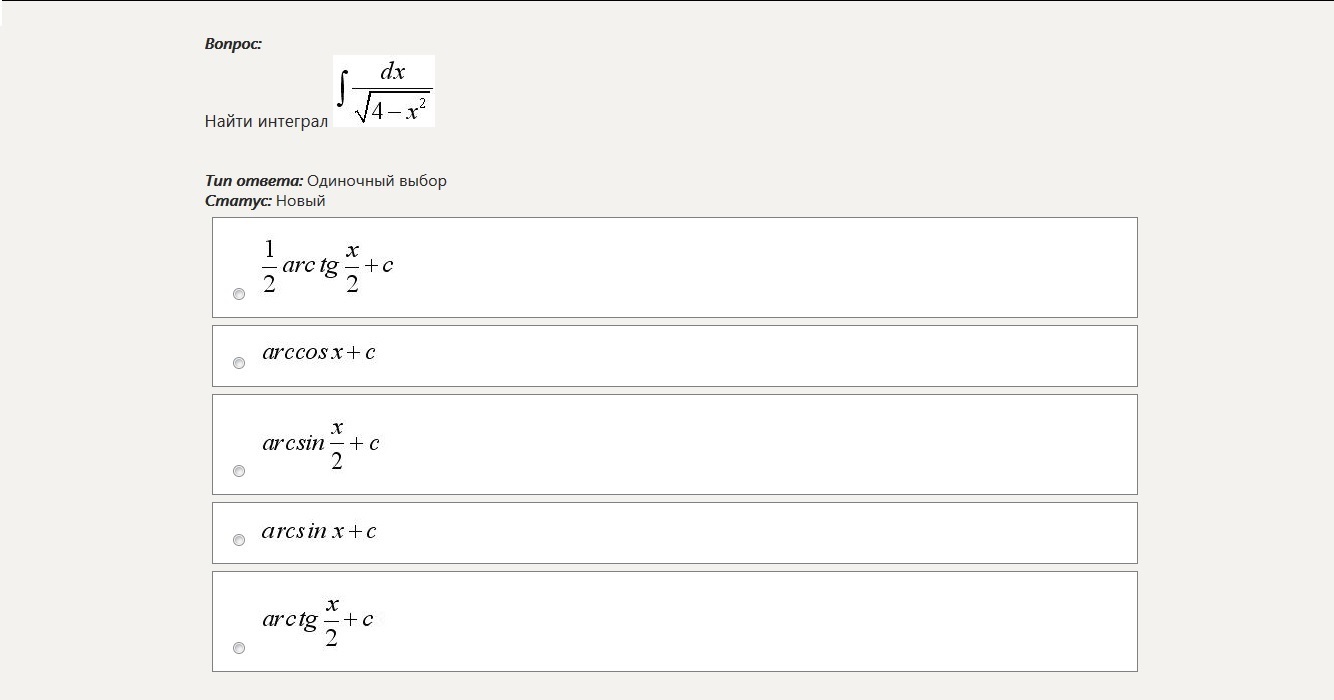Click the arccos x + c formula text
1334x700 pixels.
(x=319, y=352)
